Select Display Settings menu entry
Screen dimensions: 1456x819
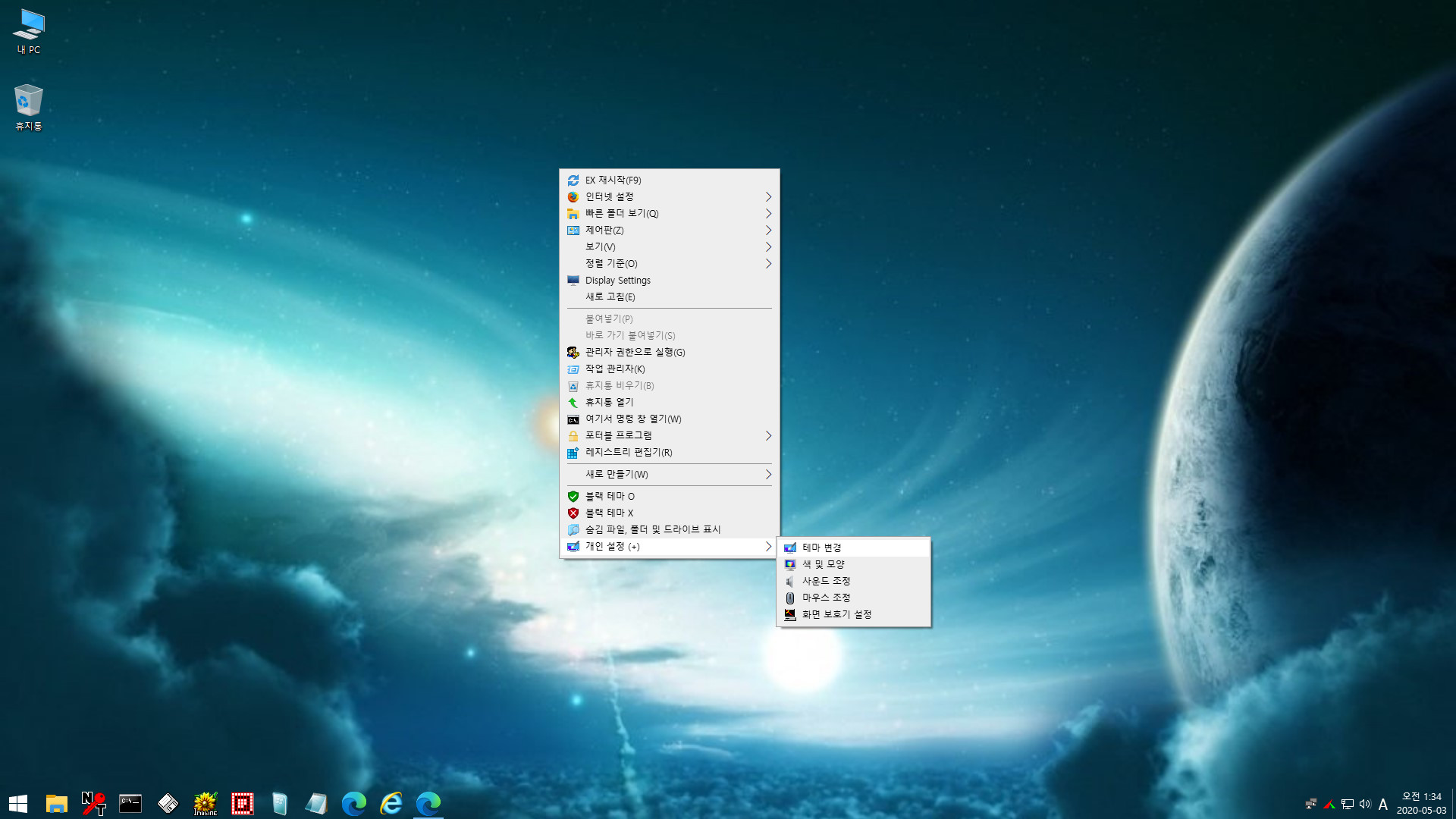(670, 281)
